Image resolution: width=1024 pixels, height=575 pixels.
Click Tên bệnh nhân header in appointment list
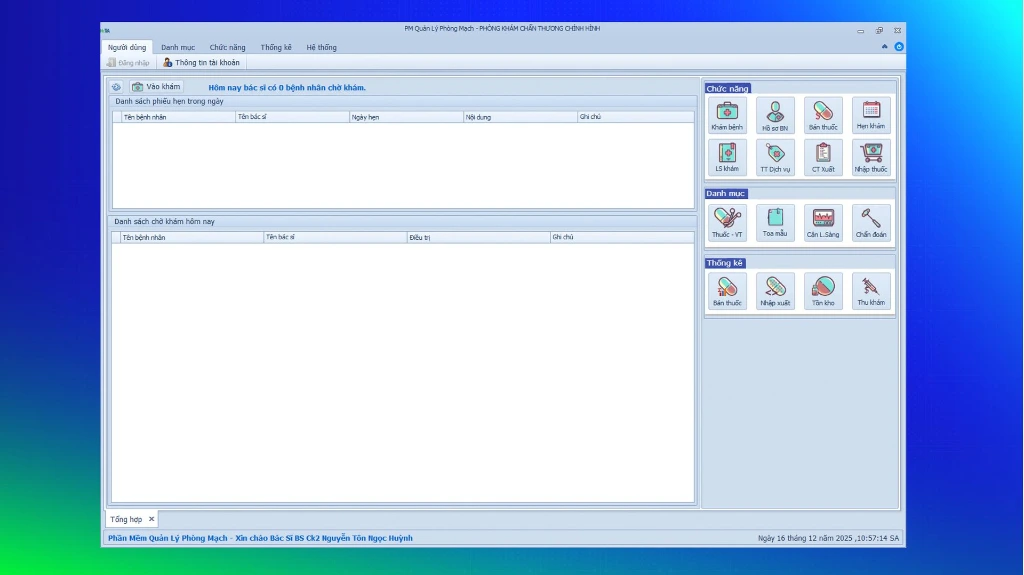pos(178,117)
